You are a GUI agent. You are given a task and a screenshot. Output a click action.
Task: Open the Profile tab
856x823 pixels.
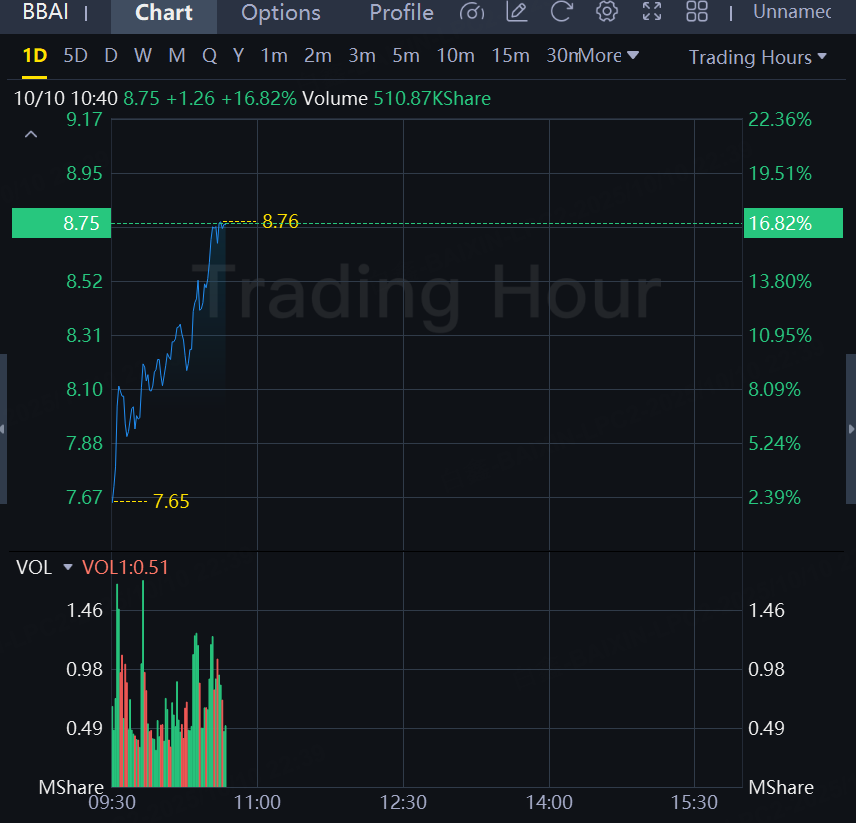coord(401,13)
